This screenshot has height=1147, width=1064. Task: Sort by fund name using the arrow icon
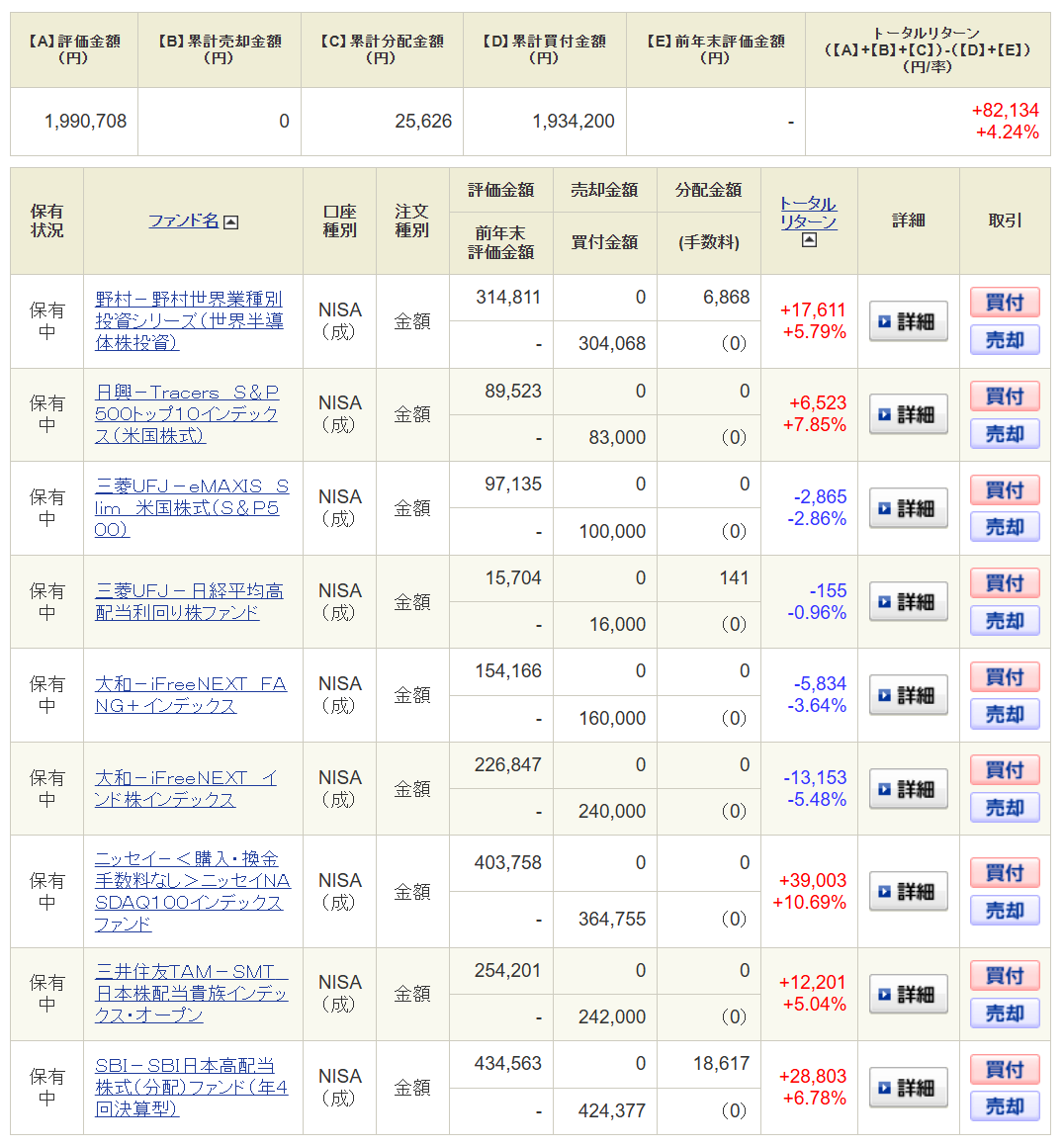[230, 221]
